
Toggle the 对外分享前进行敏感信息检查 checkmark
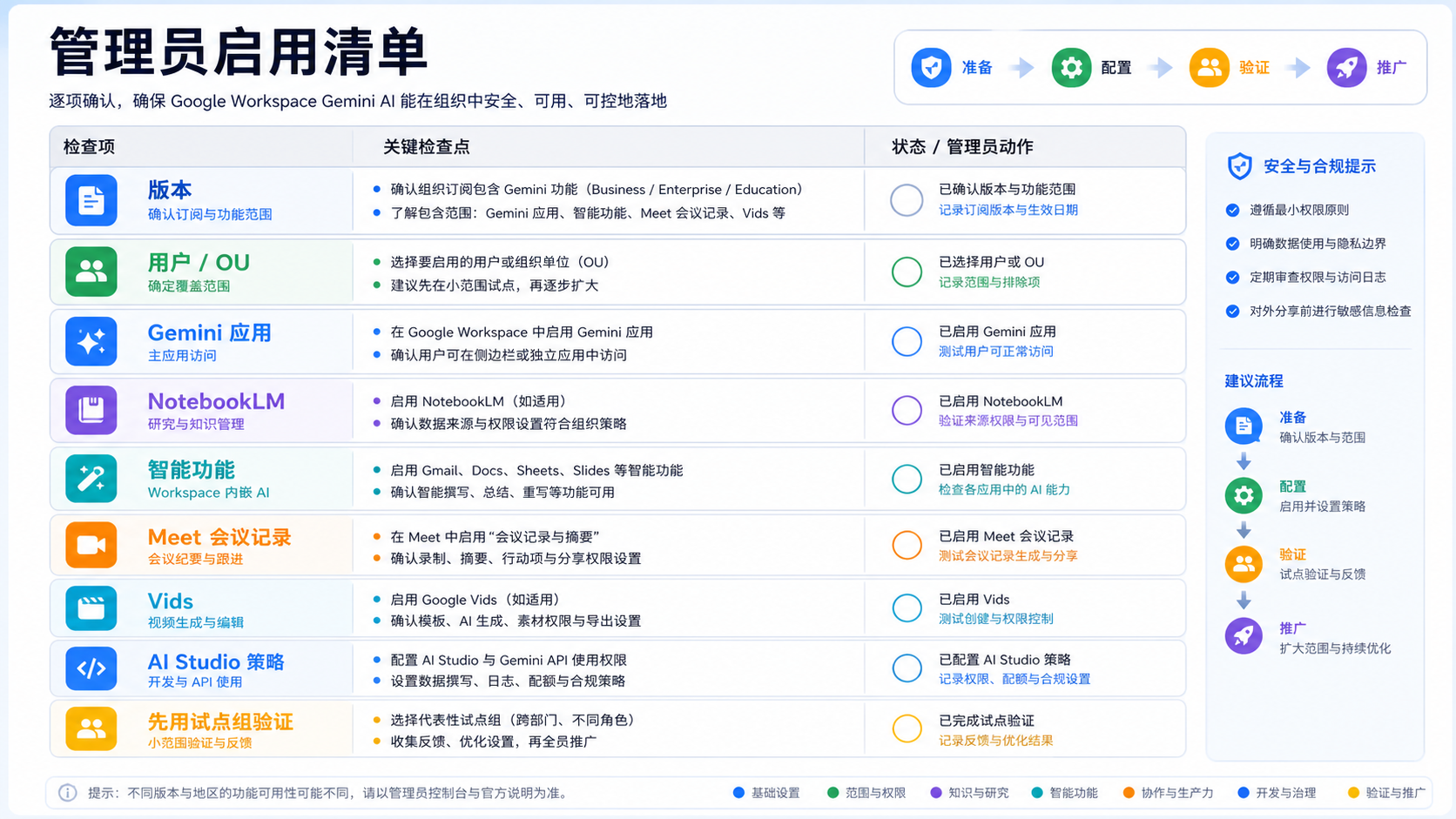(1232, 312)
